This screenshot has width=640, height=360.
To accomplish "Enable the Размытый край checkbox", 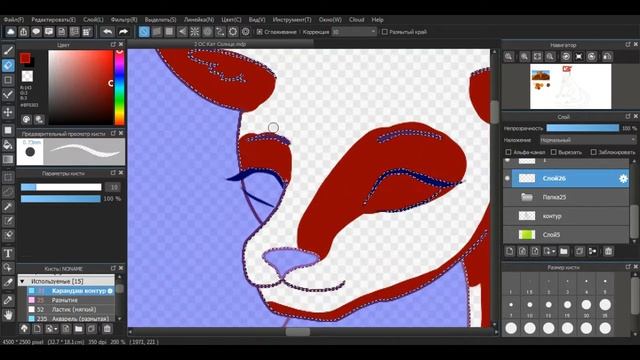I will pos(384,32).
